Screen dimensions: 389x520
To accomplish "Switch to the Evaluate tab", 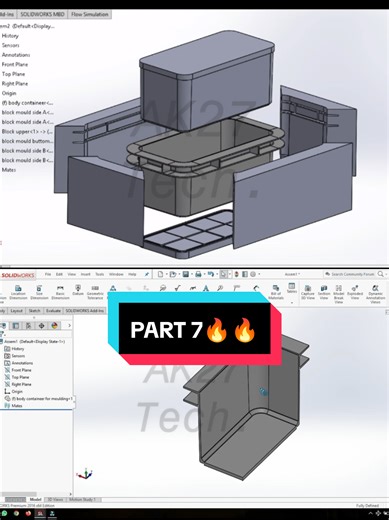I will (53, 311).
